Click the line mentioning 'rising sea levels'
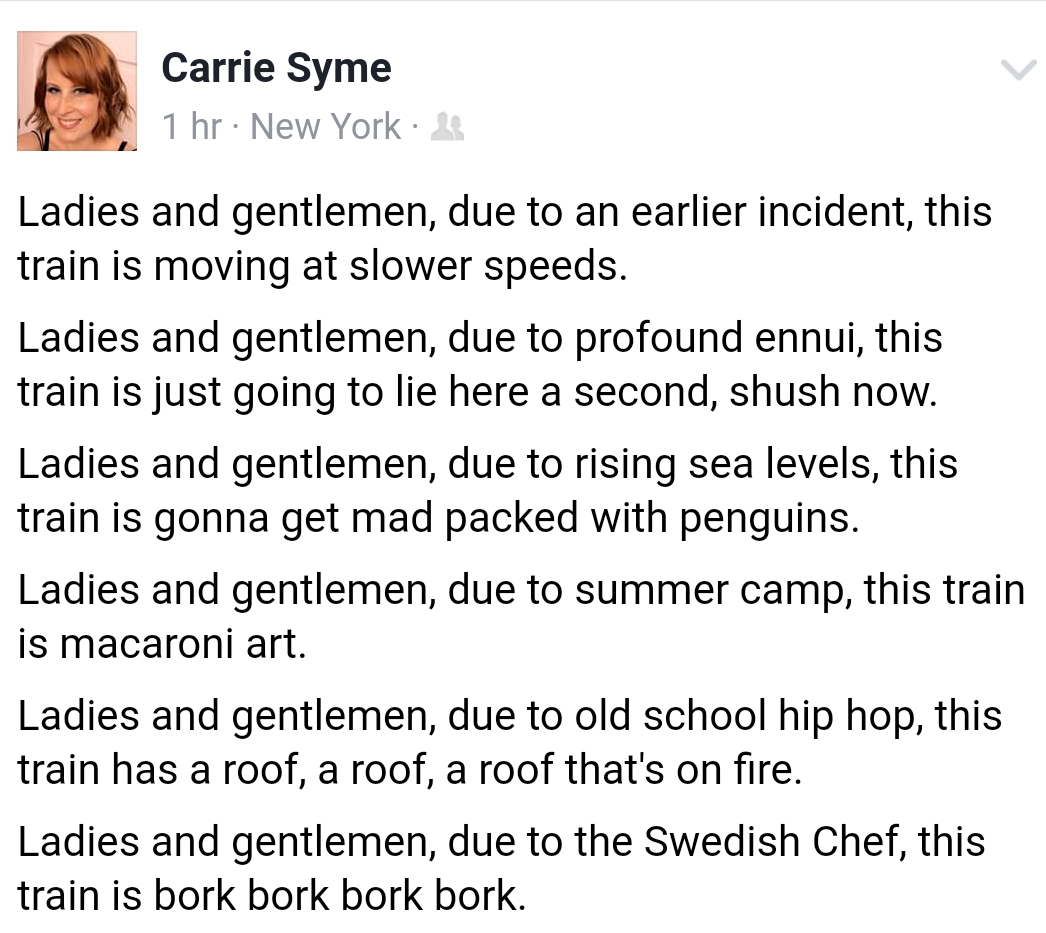The width and height of the screenshot is (1046, 933). click(x=487, y=464)
